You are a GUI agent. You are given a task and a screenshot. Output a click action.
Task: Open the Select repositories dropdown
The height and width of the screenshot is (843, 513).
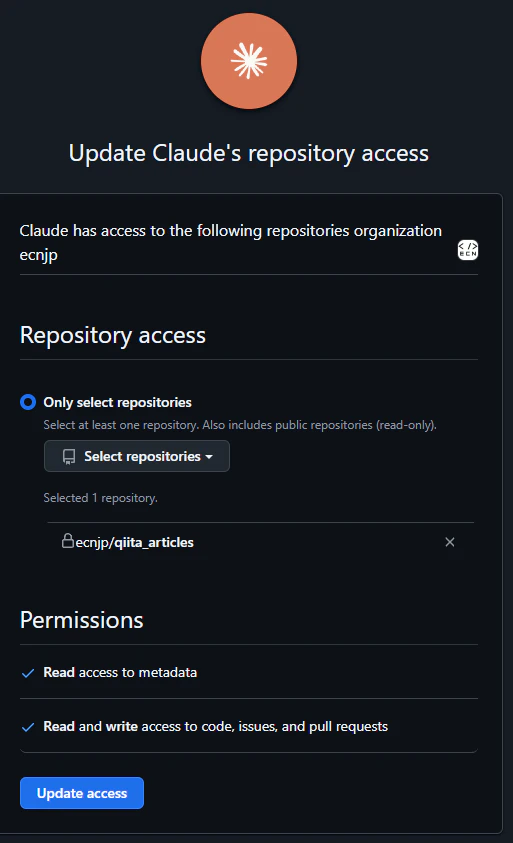(x=137, y=456)
